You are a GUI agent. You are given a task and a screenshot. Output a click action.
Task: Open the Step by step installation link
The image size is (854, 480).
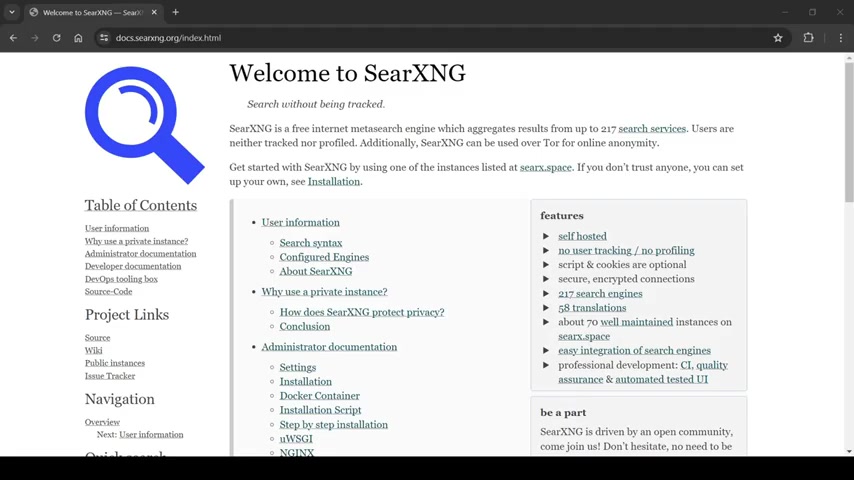pos(334,424)
